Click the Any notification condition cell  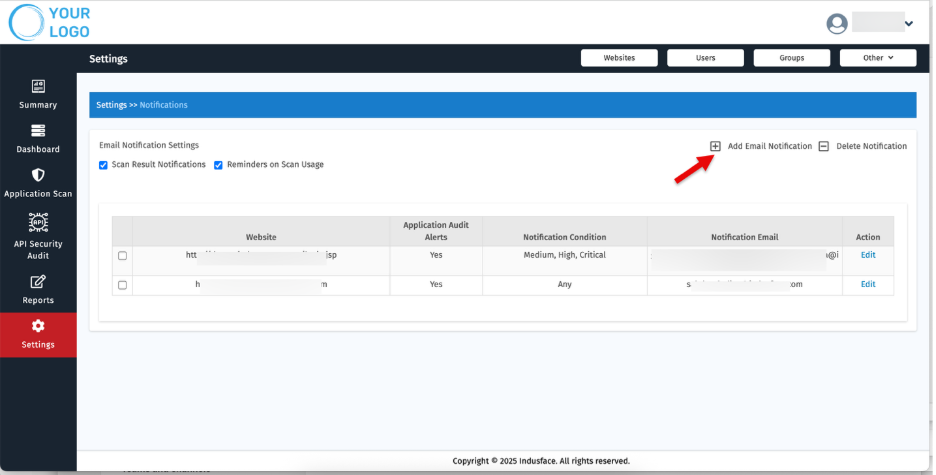pos(565,285)
